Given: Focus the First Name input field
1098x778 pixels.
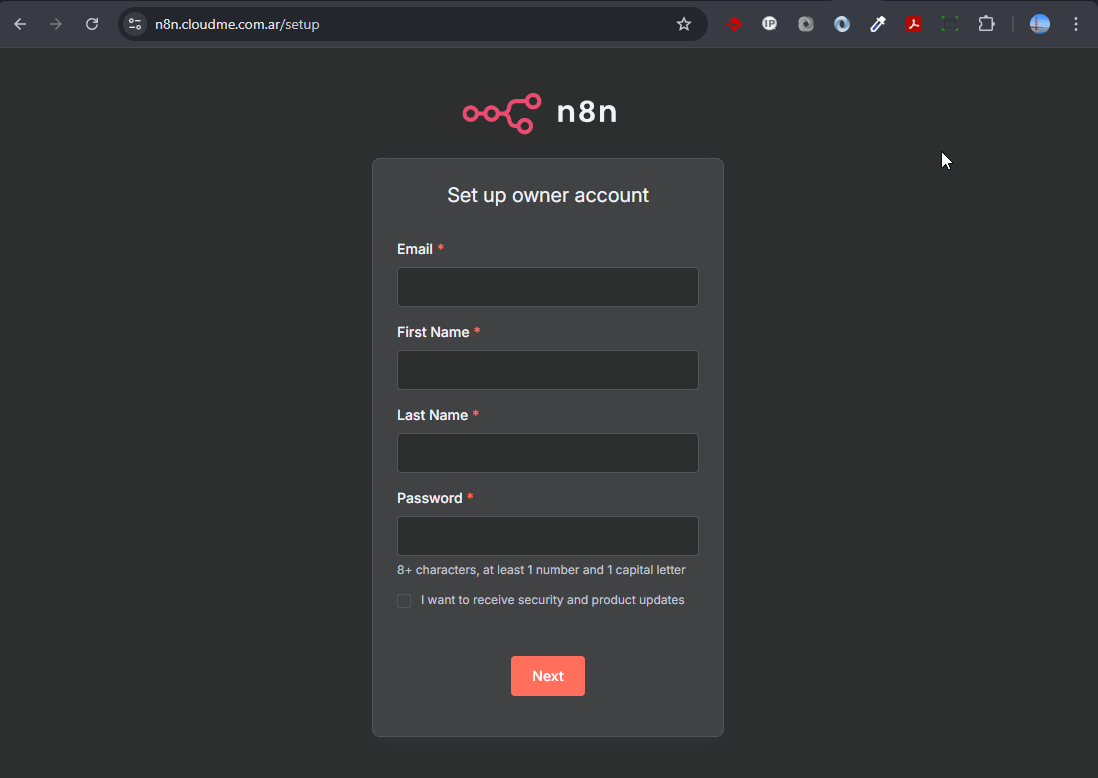Looking at the screenshot, I should pyautogui.click(x=548, y=370).
